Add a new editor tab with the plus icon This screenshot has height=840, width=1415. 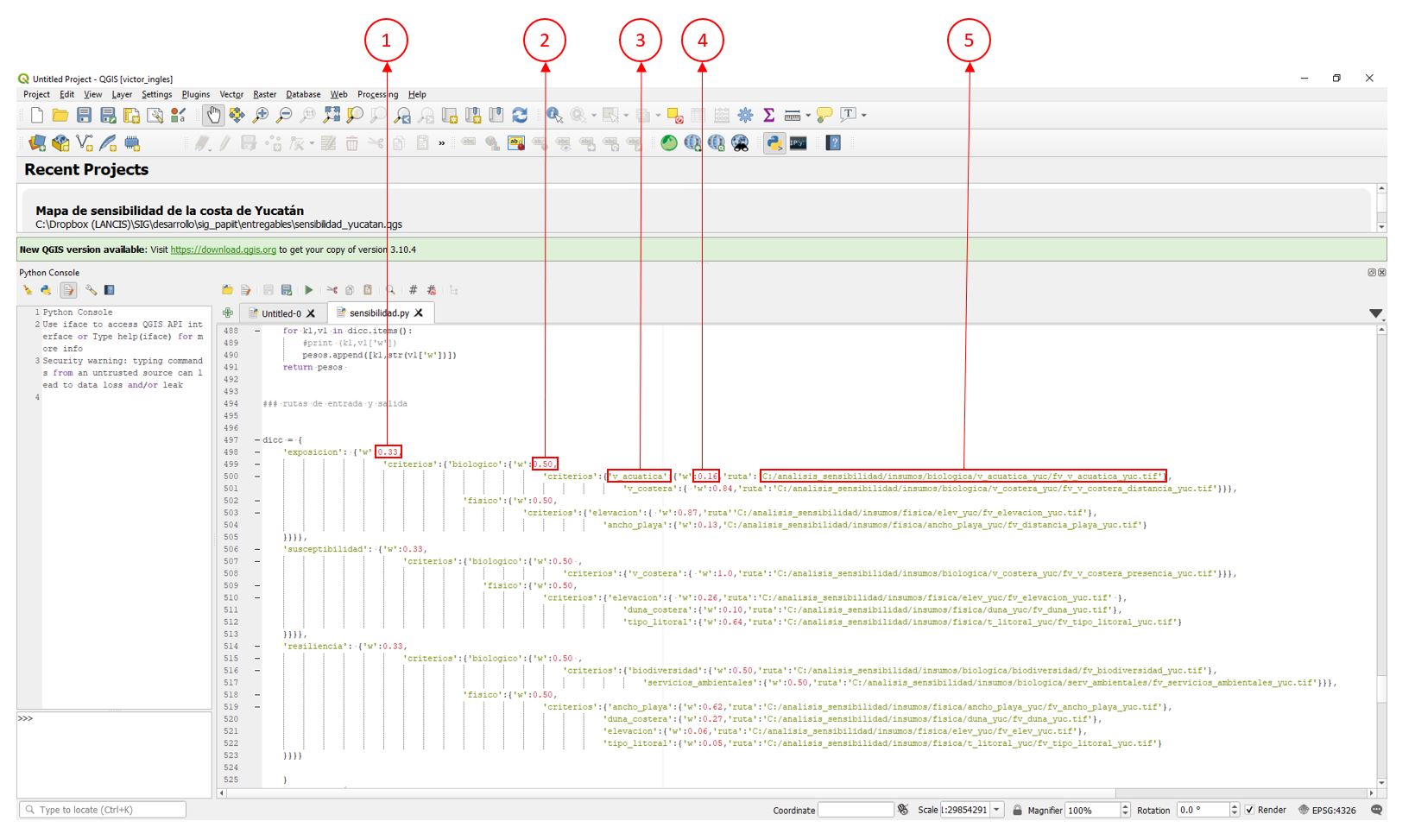click(227, 313)
